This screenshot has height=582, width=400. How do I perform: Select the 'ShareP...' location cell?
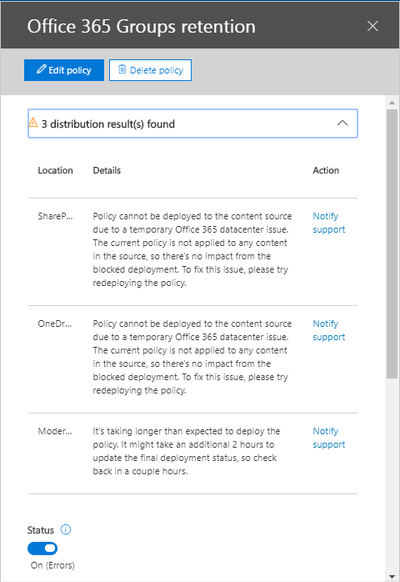tap(55, 216)
